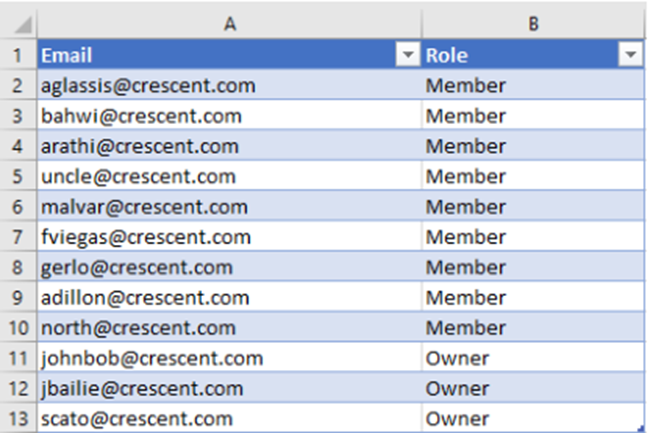Select the uncle@crescent.com email cell
The image size is (653, 433).
click(x=138, y=177)
